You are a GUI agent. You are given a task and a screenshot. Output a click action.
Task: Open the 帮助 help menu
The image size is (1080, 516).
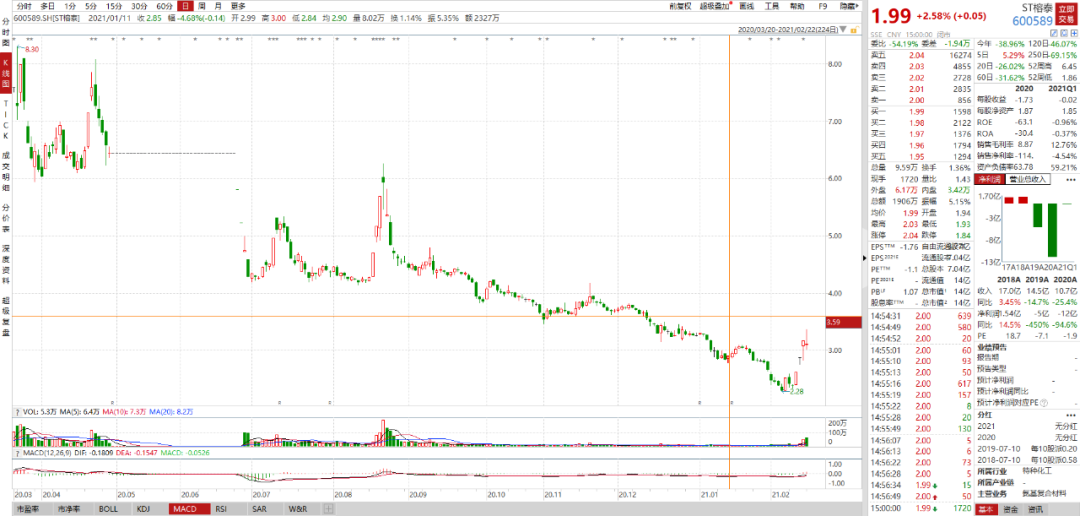coord(797,6)
